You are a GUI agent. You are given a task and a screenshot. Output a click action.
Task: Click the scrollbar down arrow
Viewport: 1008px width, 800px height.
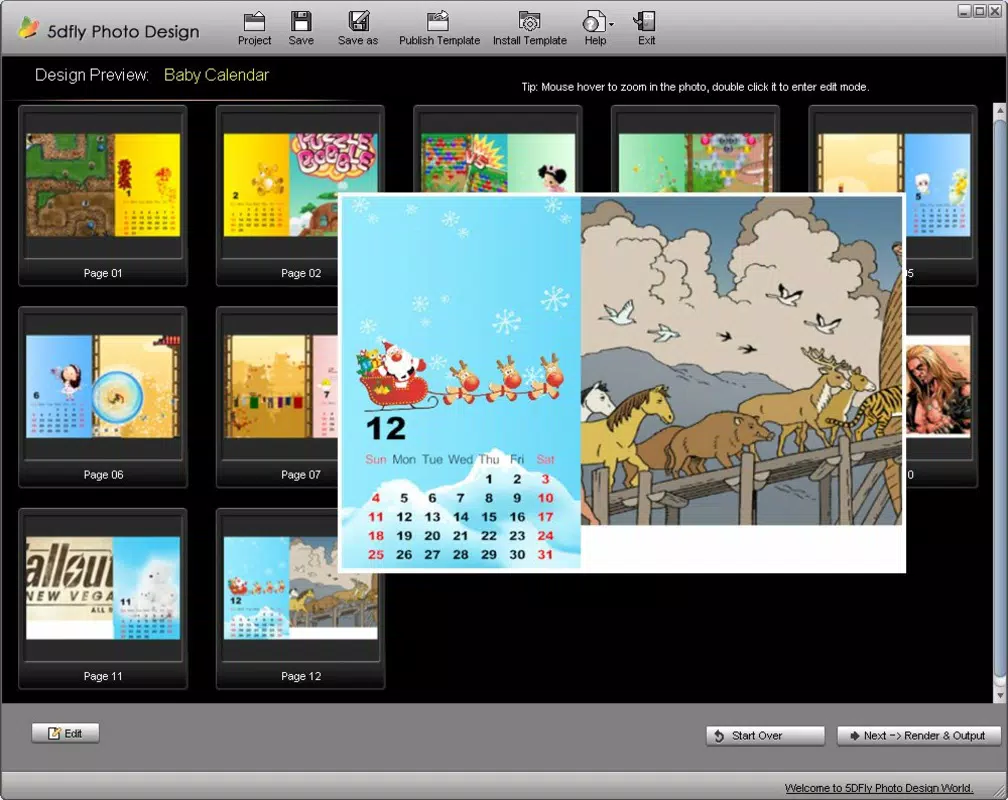coord(1000,695)
